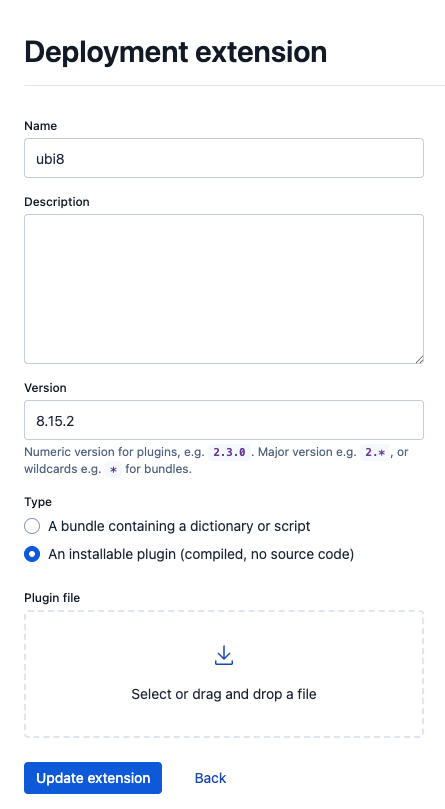445x809 pixels.
Task: Focus the Name field containing ubi8
Action: (224, 158)
